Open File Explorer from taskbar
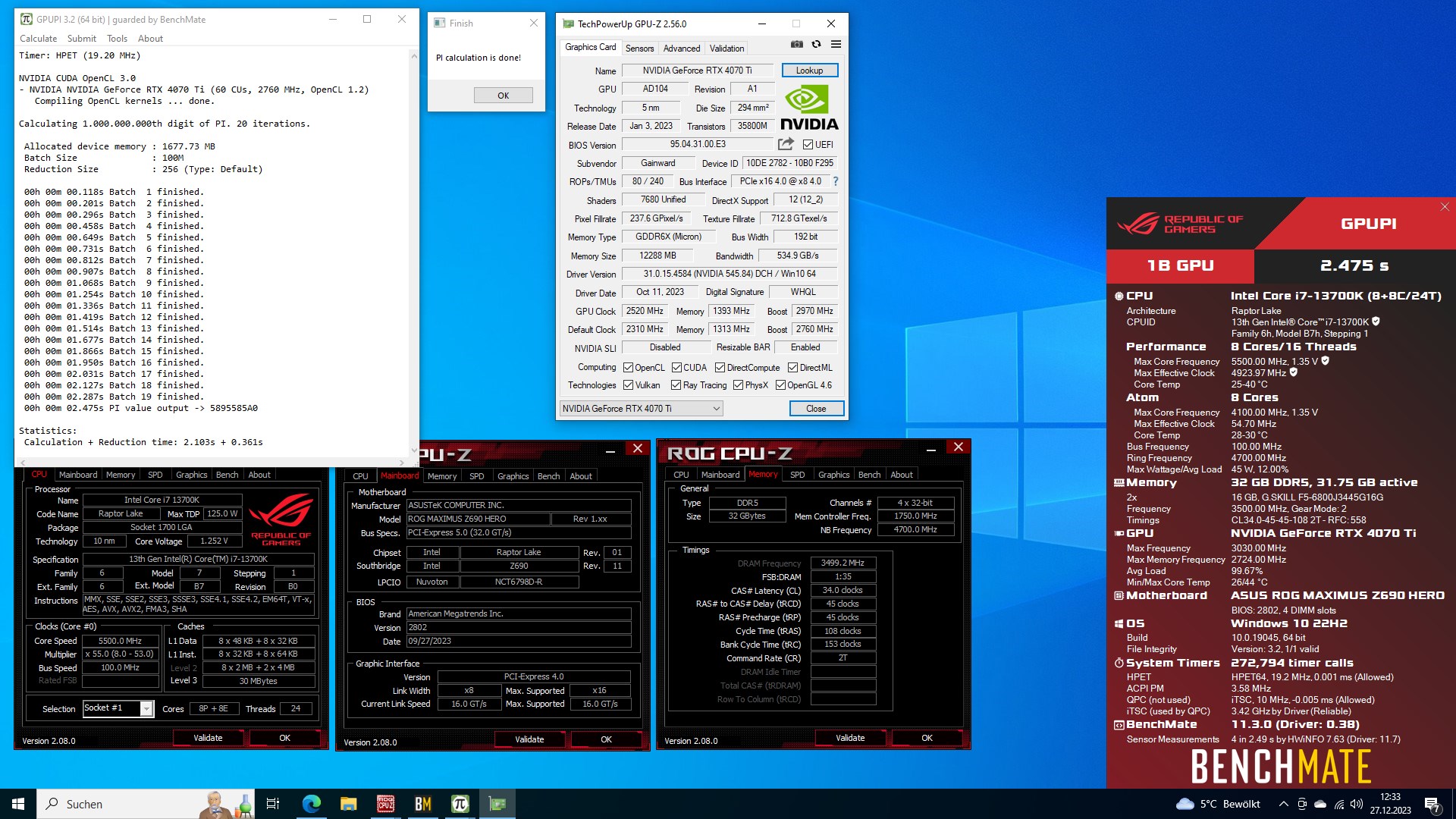The width and height of the screenshot is (1456, 819). [349, 804]
